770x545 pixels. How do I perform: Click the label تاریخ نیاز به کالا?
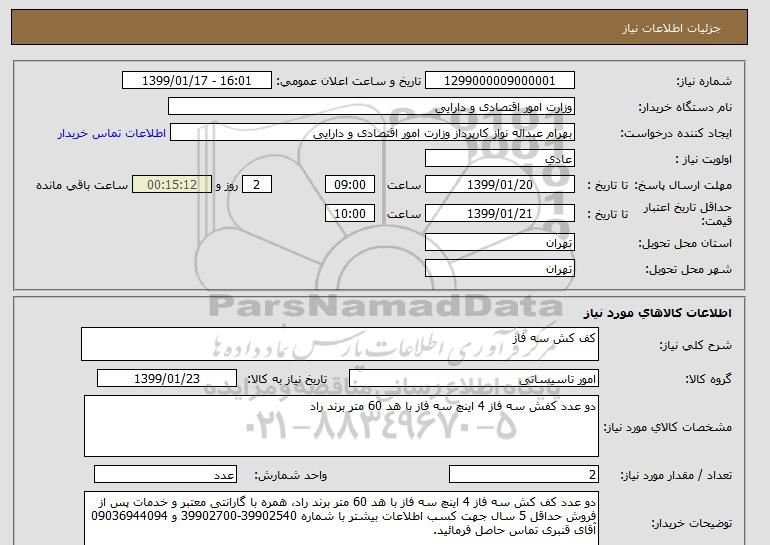(286, 379)
